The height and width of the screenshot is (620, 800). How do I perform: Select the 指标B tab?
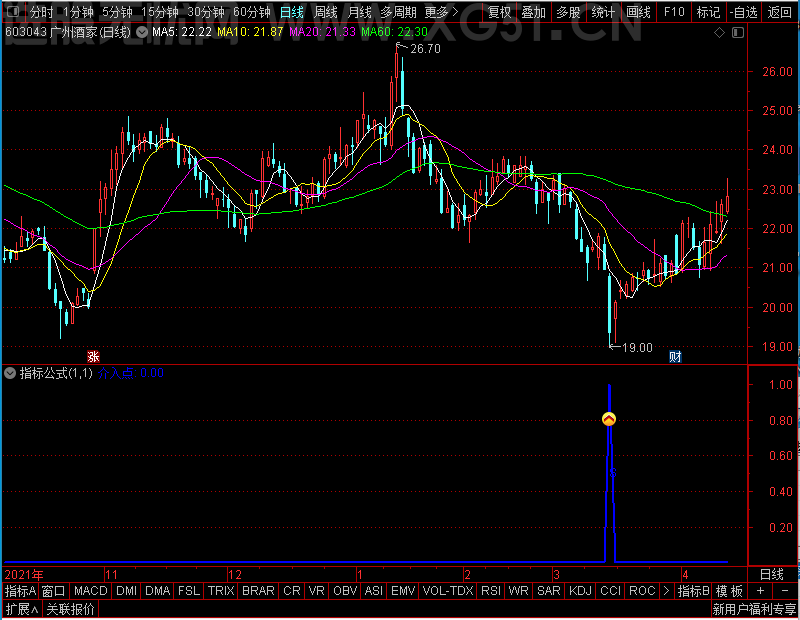tap(693, 591)
